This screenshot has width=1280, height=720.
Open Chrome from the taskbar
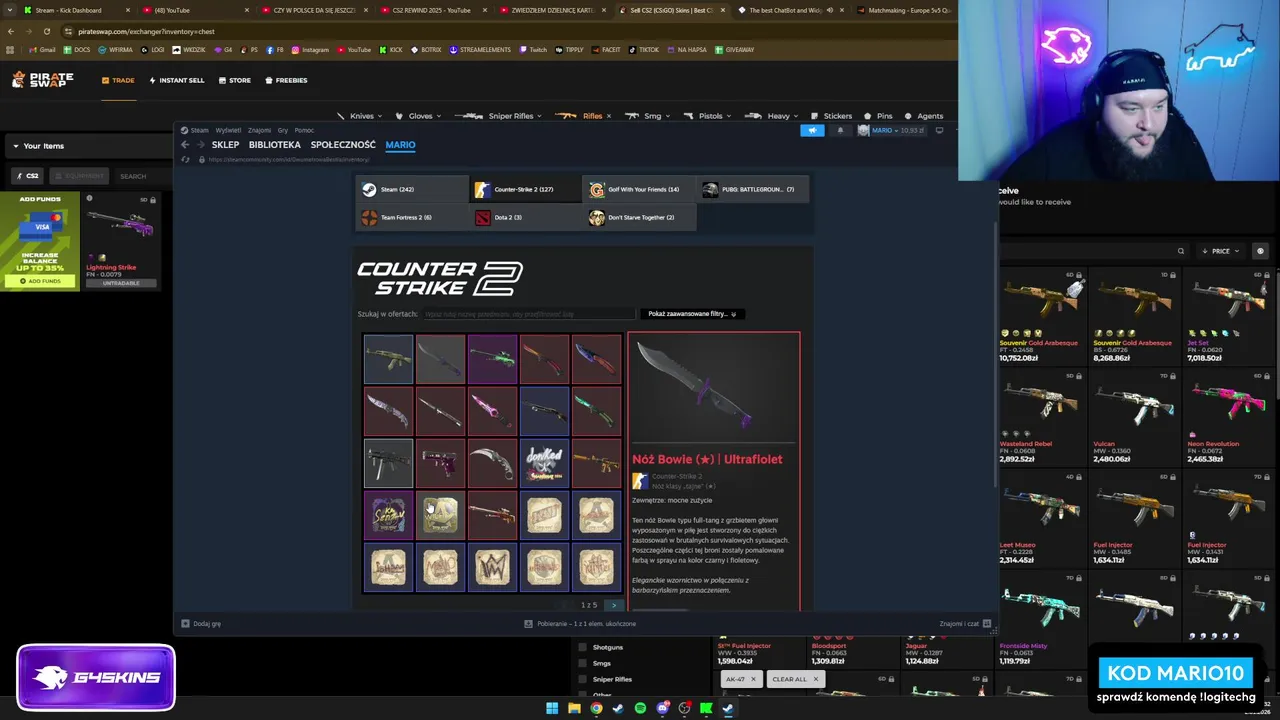point(596,708)
